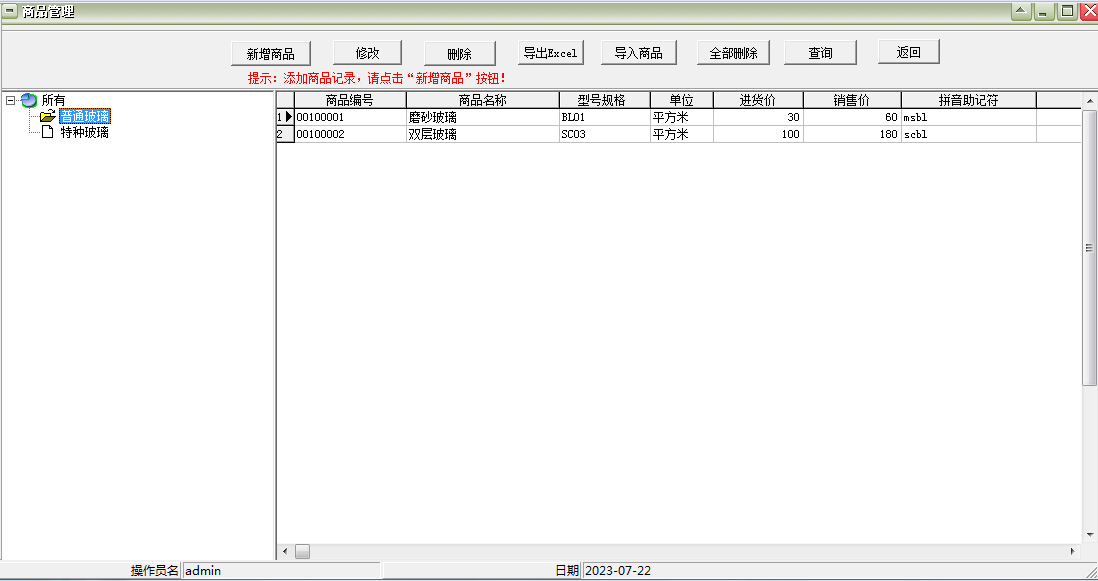Image resolution: width=1098 pixels, height=581 pixels.
Task: Click the 特种玻璃 document icon
Action: click(48, 131)
